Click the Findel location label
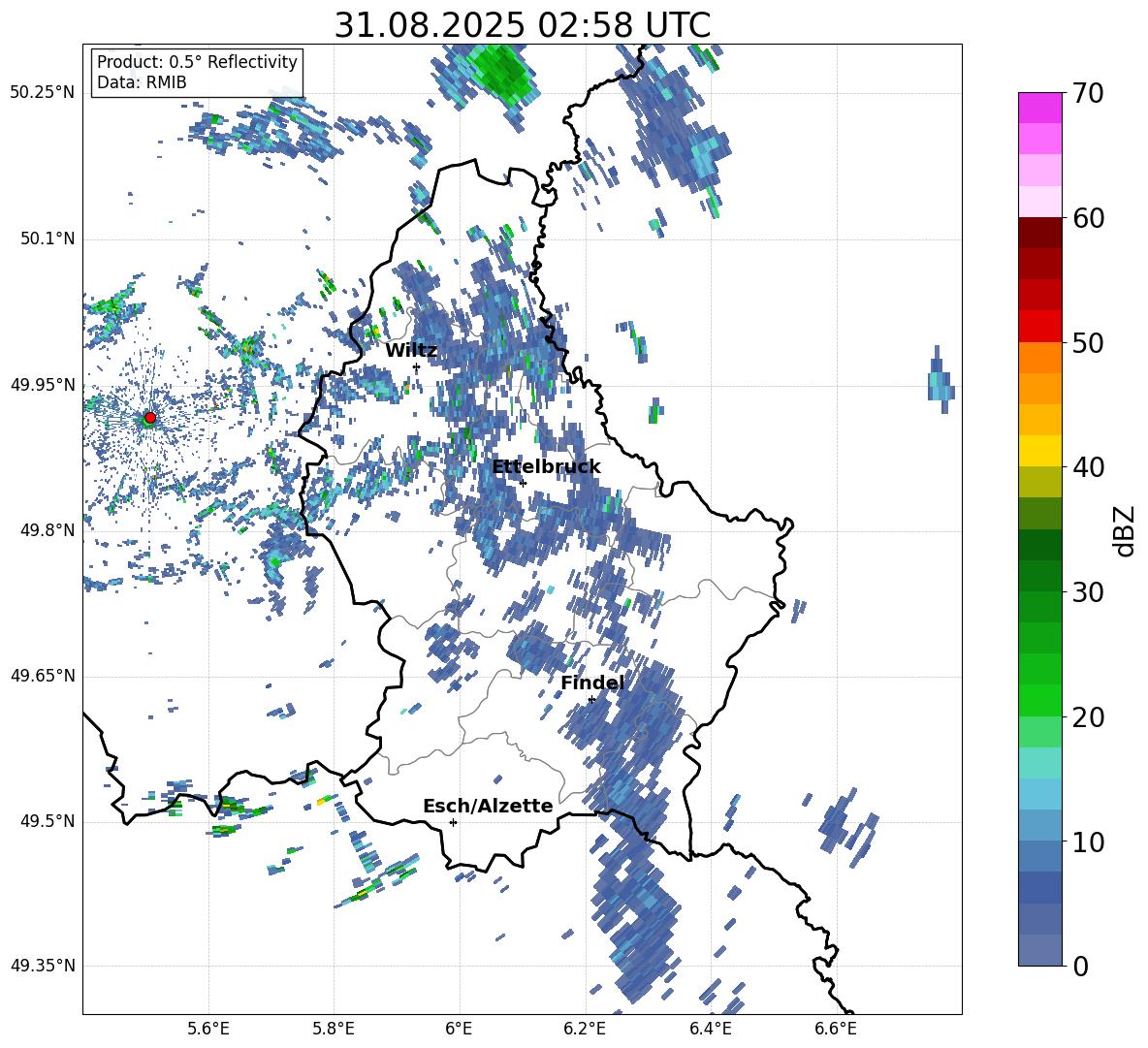 point(592,683)
